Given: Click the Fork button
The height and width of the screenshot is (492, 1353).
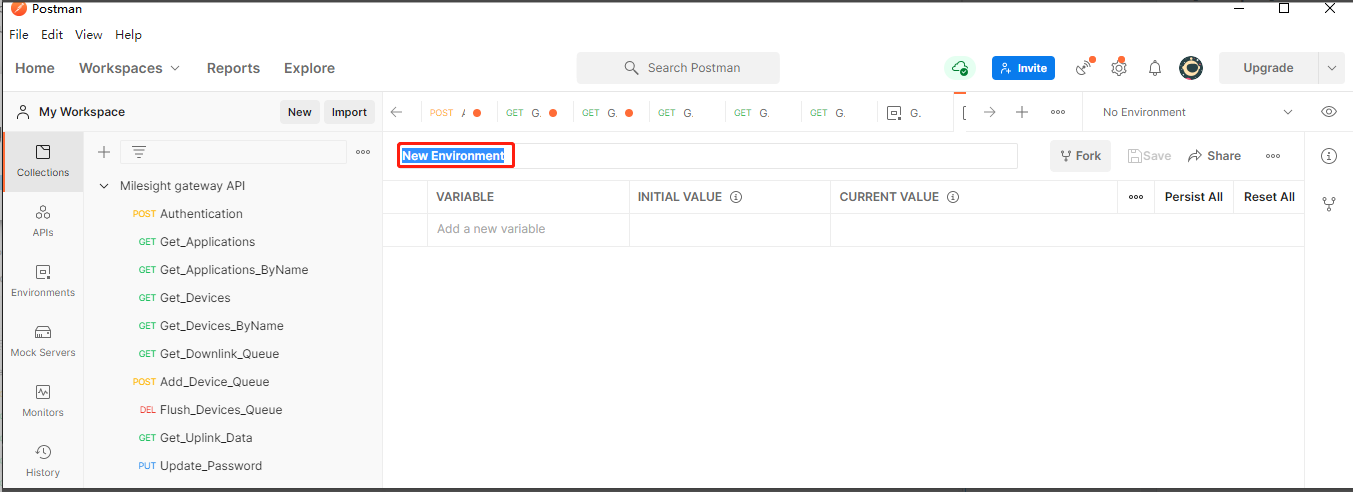Looking at the screenshot, I should 1080,156.
